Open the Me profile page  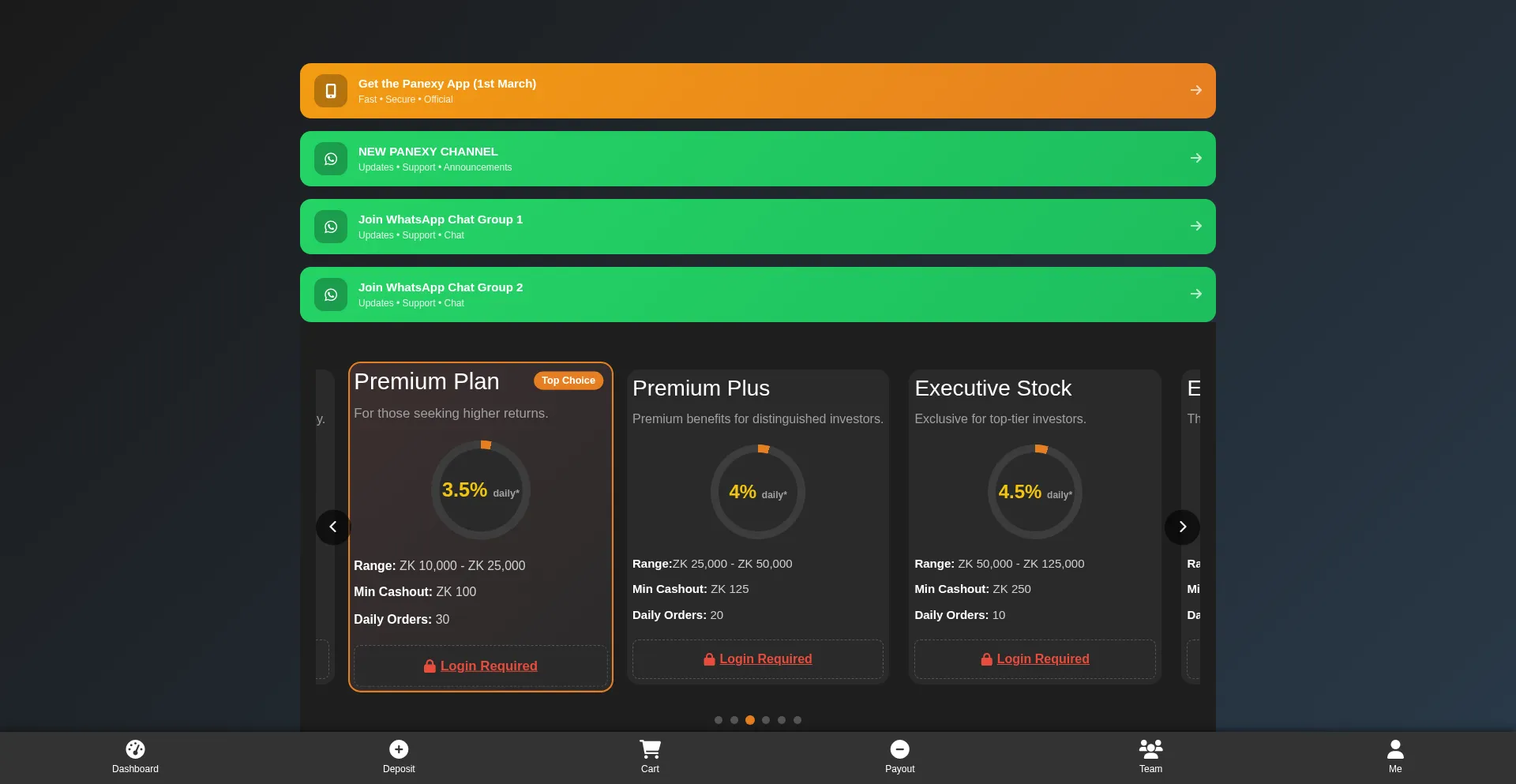1395,757
